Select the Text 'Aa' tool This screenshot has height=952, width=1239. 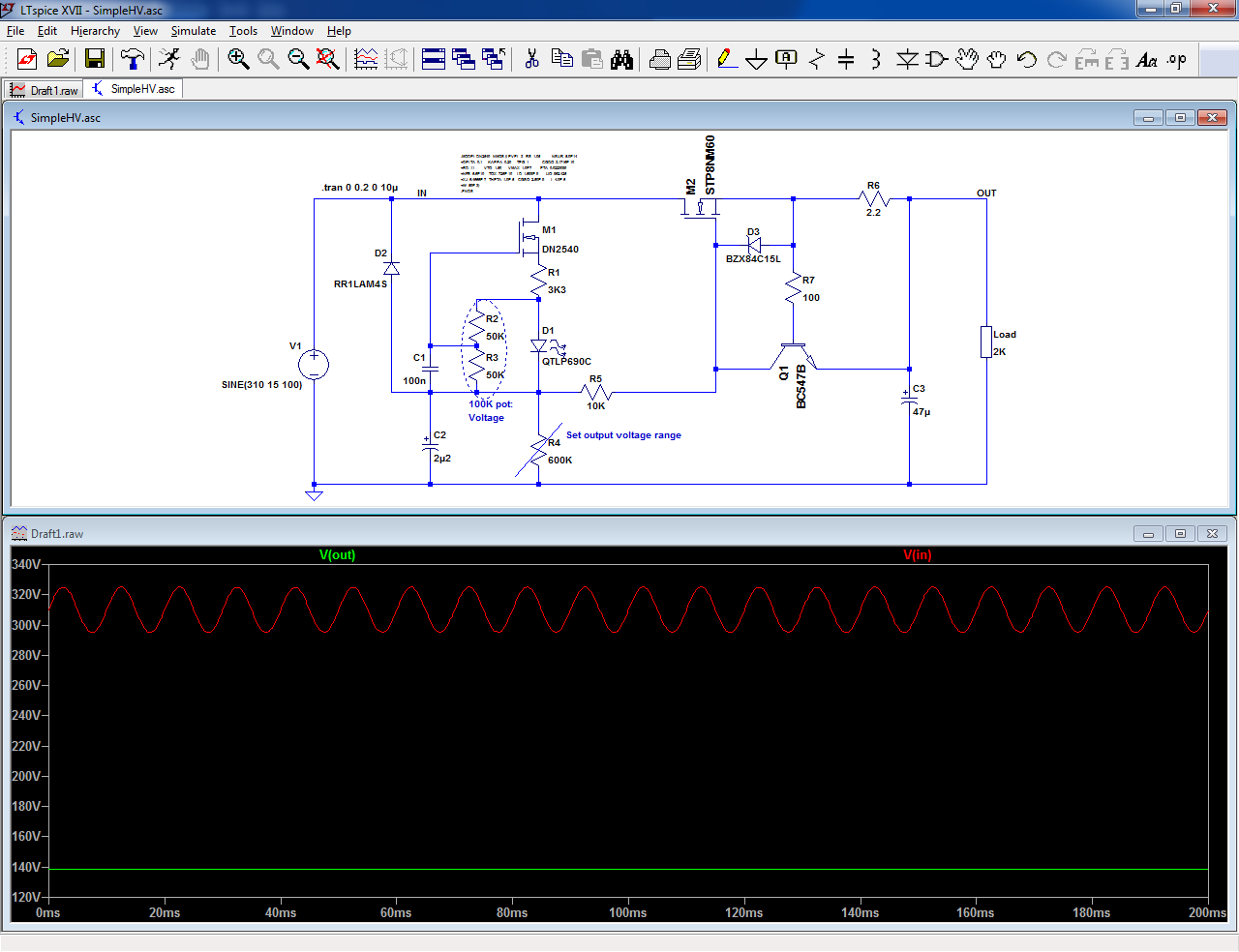1147,59
